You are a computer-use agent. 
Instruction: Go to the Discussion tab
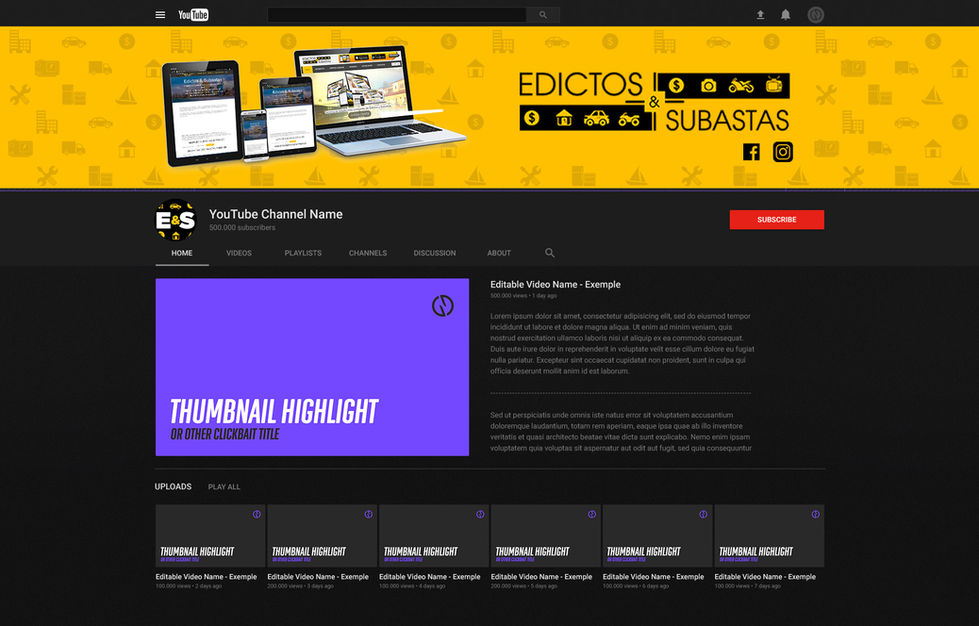click(x=435, y=253)
